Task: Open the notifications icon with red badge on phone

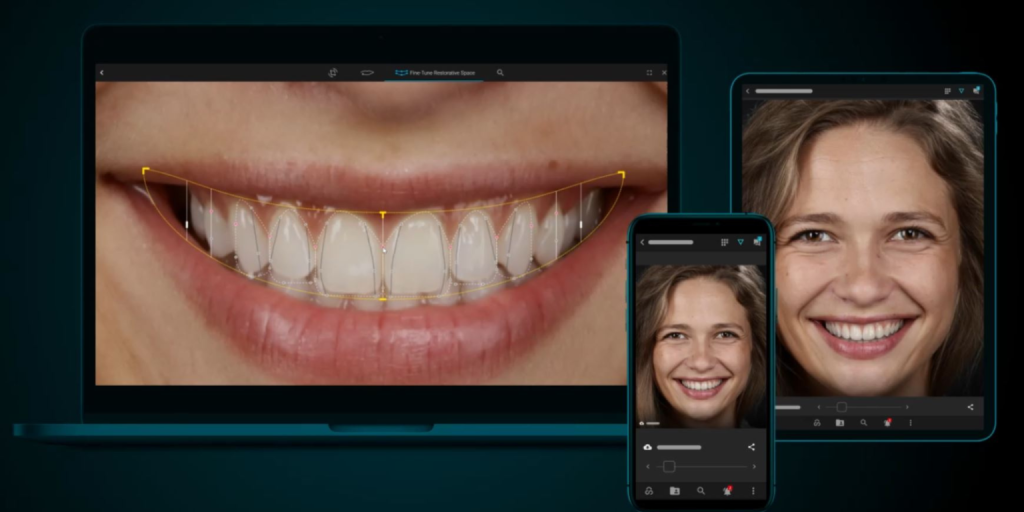Action: coord(727,491)
